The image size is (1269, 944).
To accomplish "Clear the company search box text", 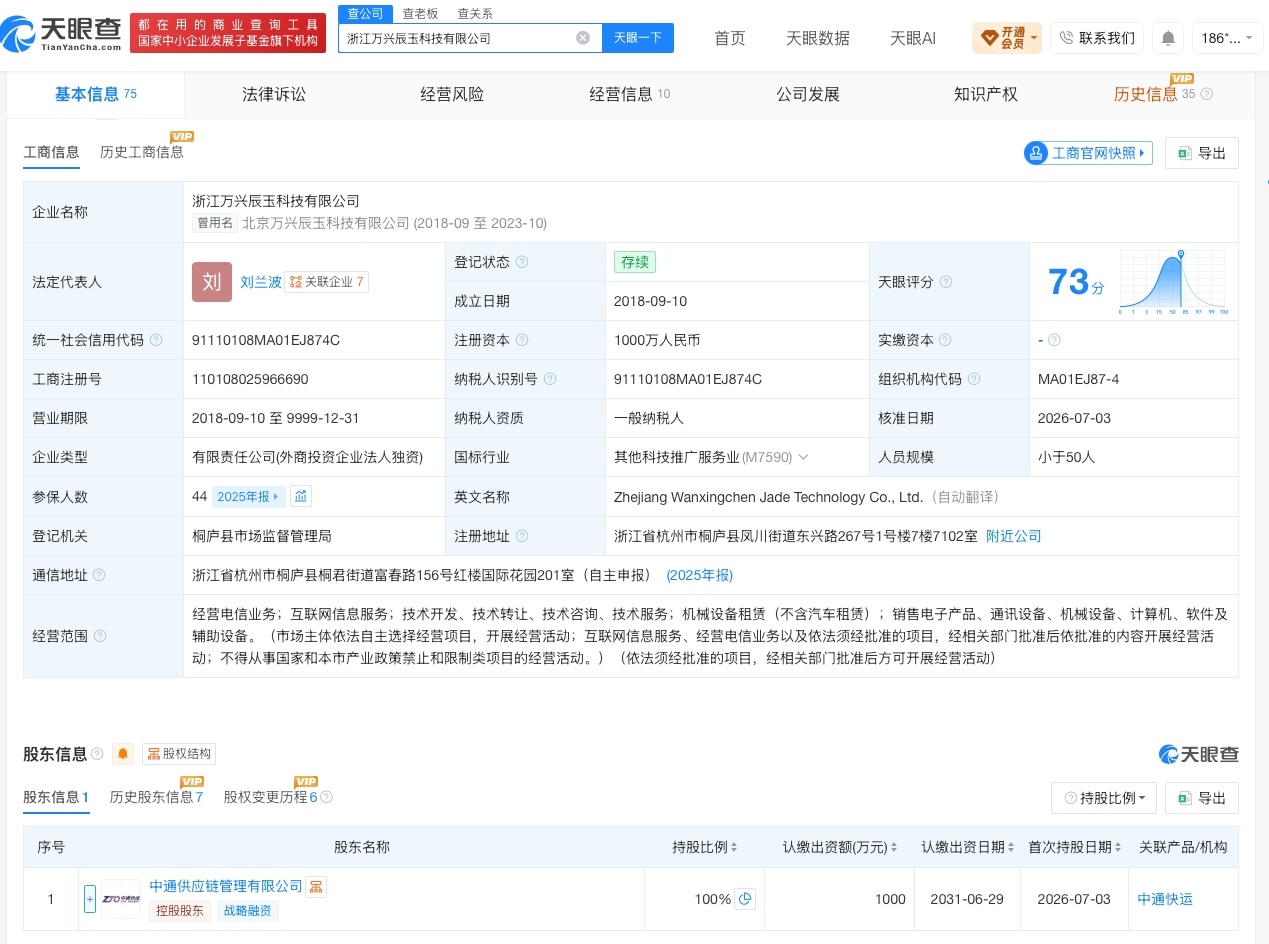I will tap(583, 38).
